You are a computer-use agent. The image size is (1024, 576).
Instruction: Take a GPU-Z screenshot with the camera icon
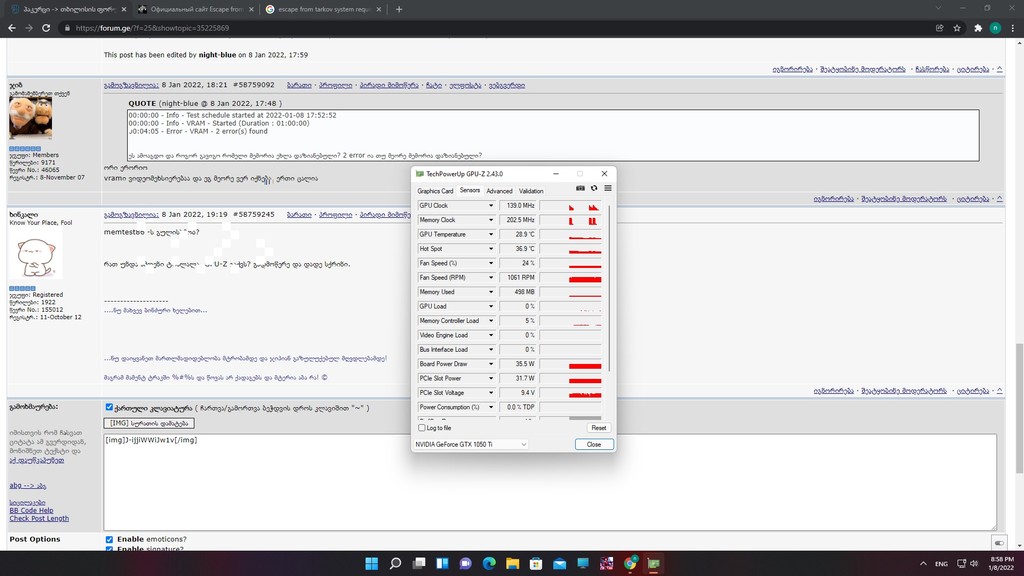coord(580,188)
